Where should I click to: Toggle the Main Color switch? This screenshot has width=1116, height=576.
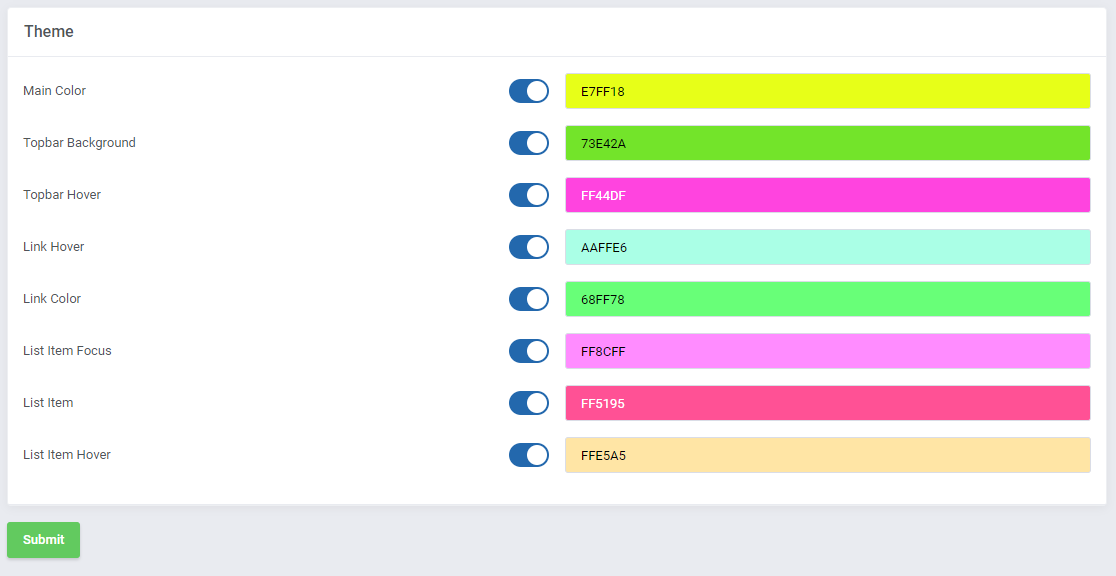529,91
